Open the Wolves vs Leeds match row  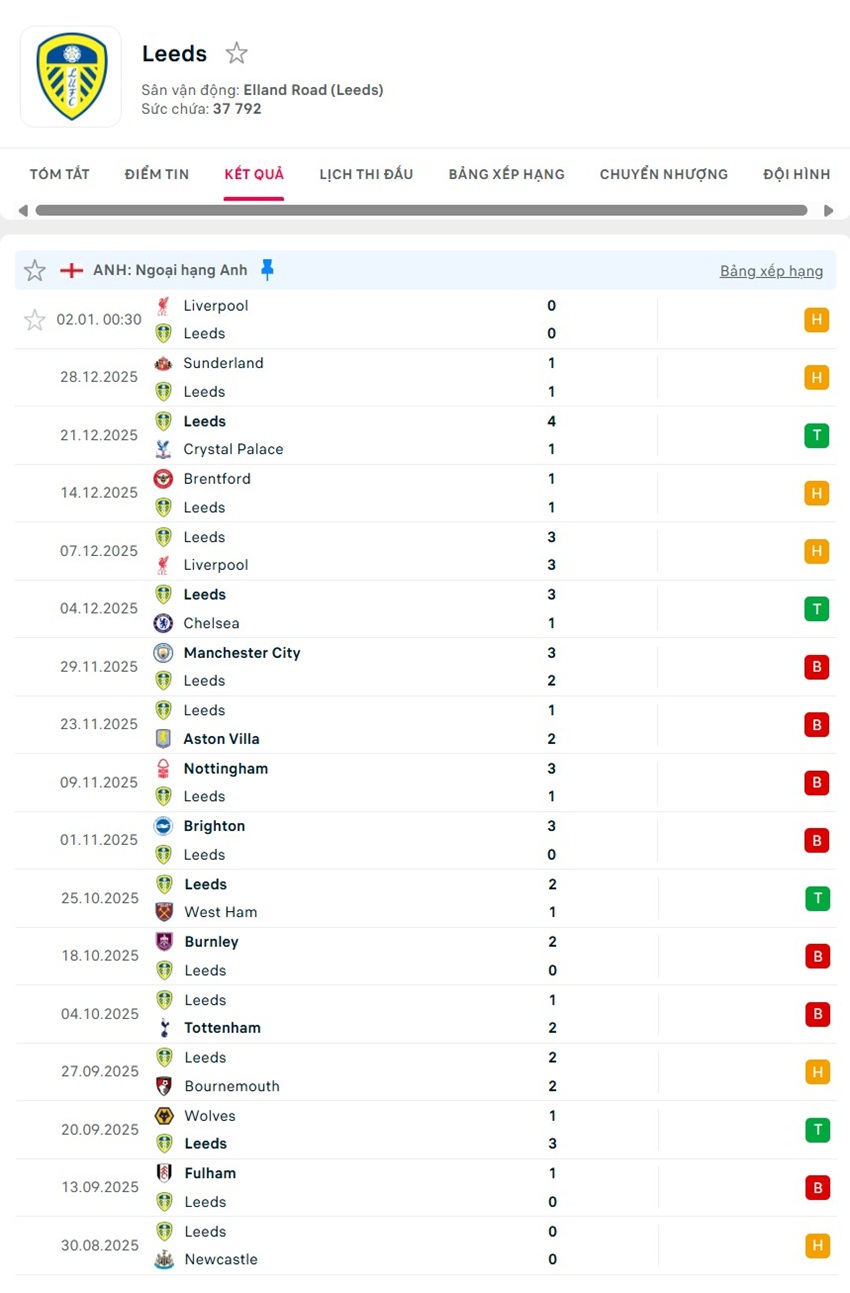(x=400, y=1130)
